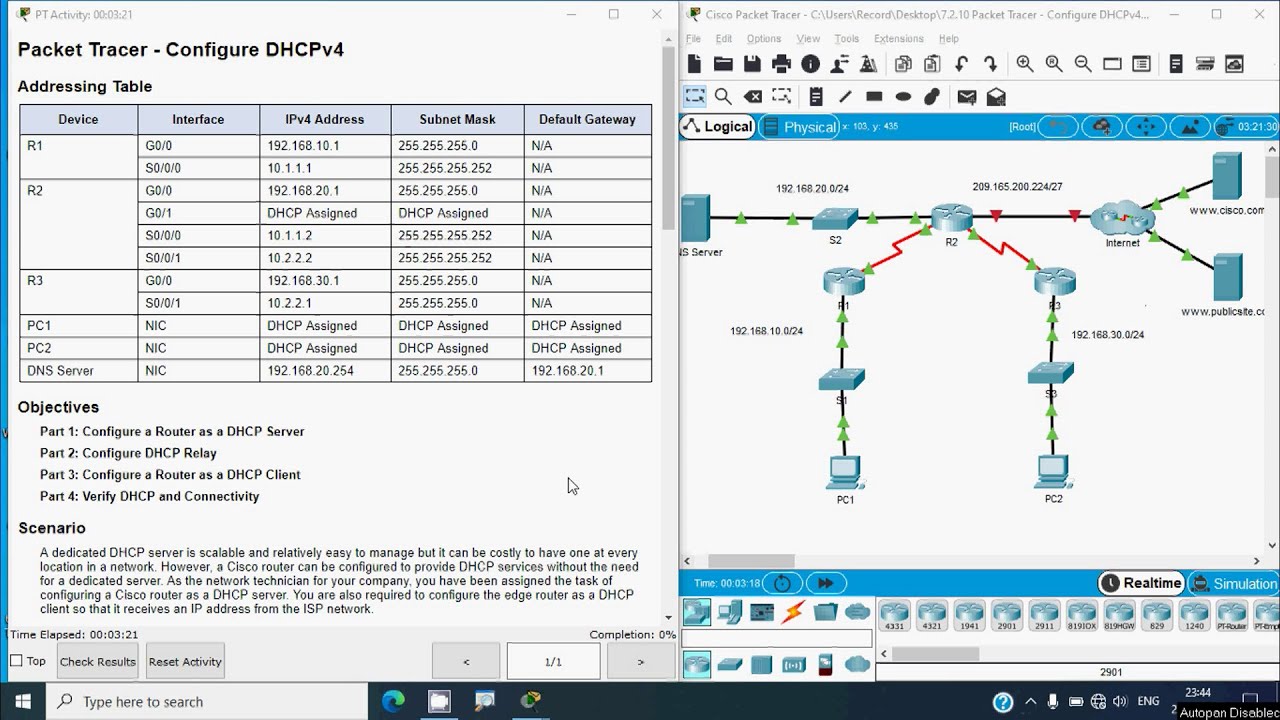Click the Zoom In magnifier icon
The image size is (1280, 720).
1025,64
